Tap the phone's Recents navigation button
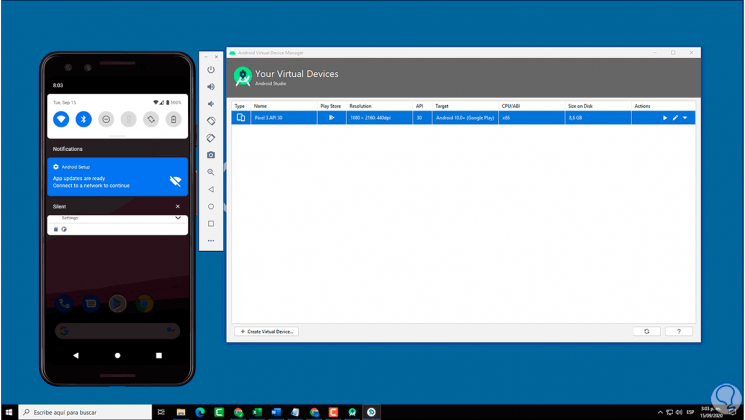The height and width of the screenshot is (420, 745). pyautogui.click(x=159, y=355)
